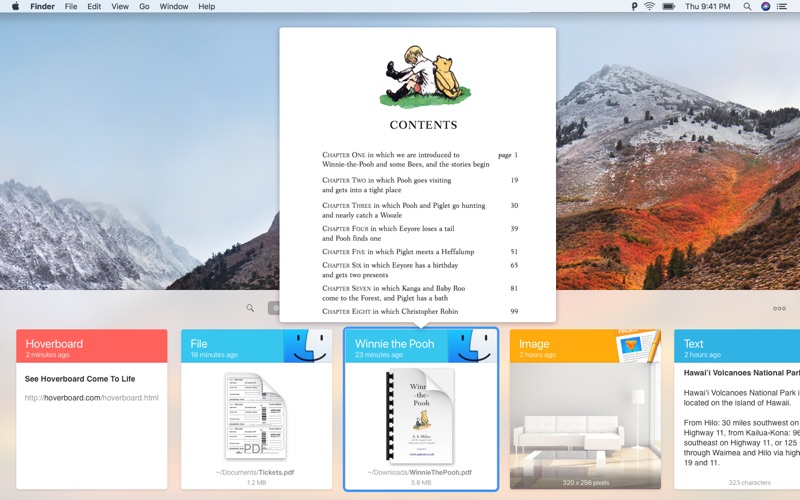Click the Hoverboard card red header
The width and height of the screenshot is (800, 500).
(x=92, y=346)
